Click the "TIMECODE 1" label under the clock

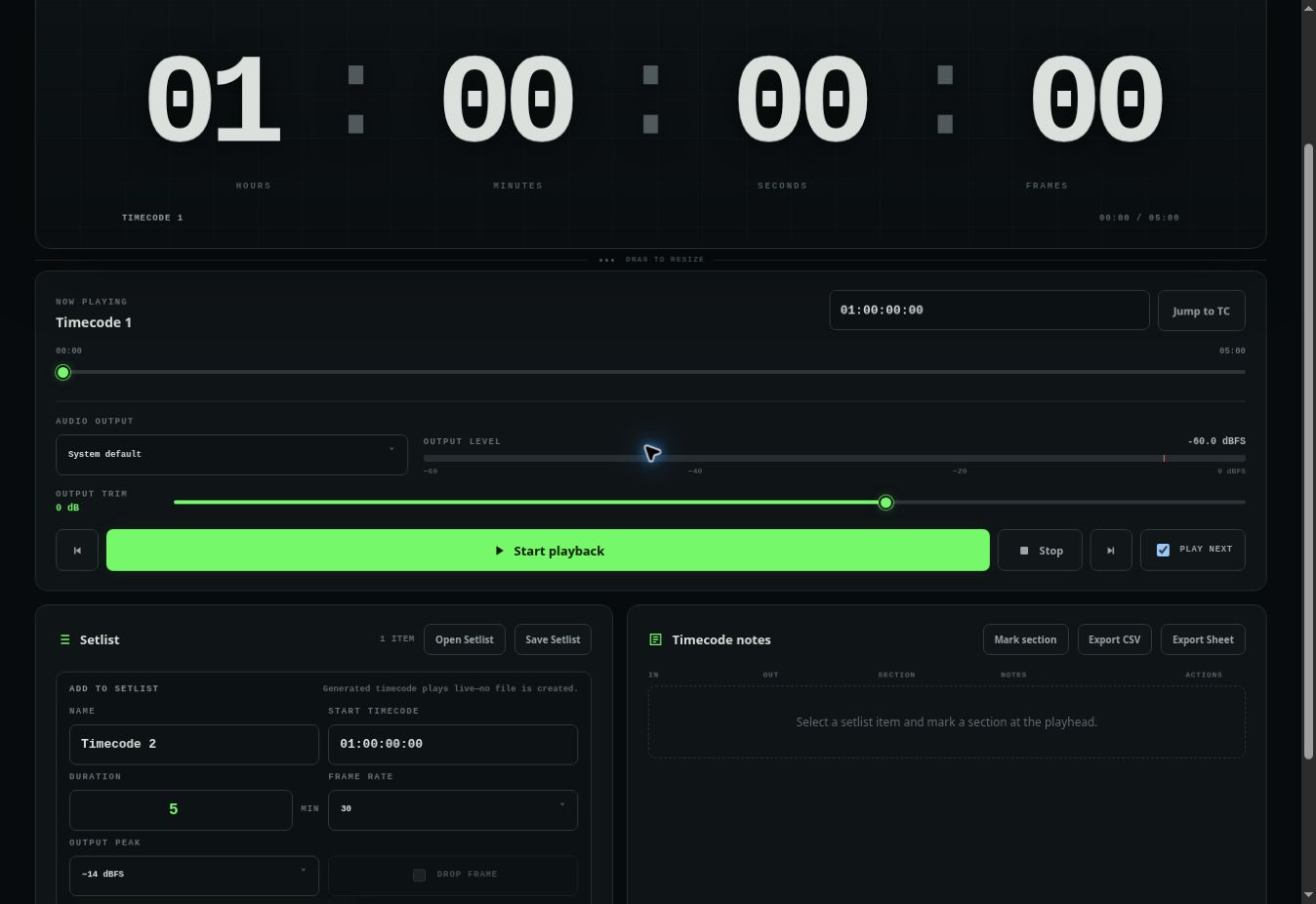(x=152, y=218)
